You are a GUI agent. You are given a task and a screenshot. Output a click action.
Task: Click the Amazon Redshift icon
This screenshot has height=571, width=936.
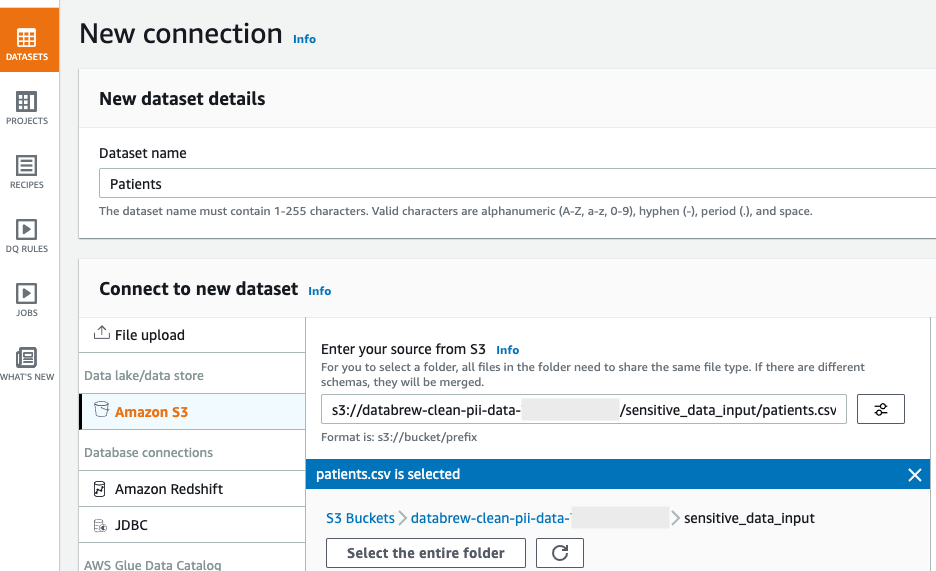pyautogui.click(x=100, y=489)
